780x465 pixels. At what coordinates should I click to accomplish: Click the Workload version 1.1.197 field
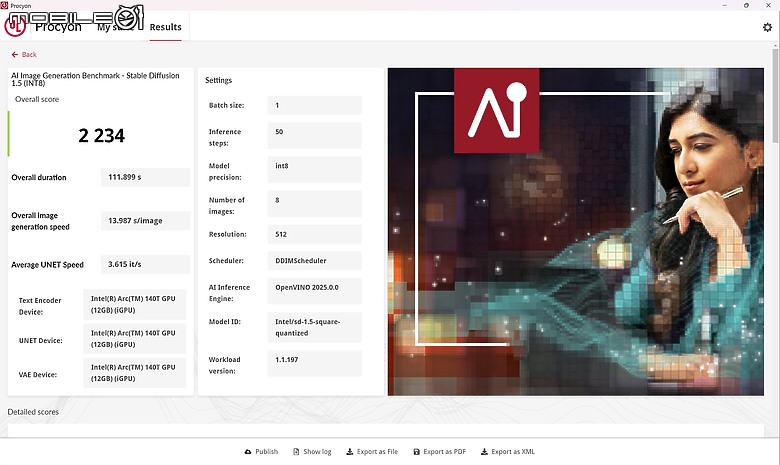pos(314,364)
